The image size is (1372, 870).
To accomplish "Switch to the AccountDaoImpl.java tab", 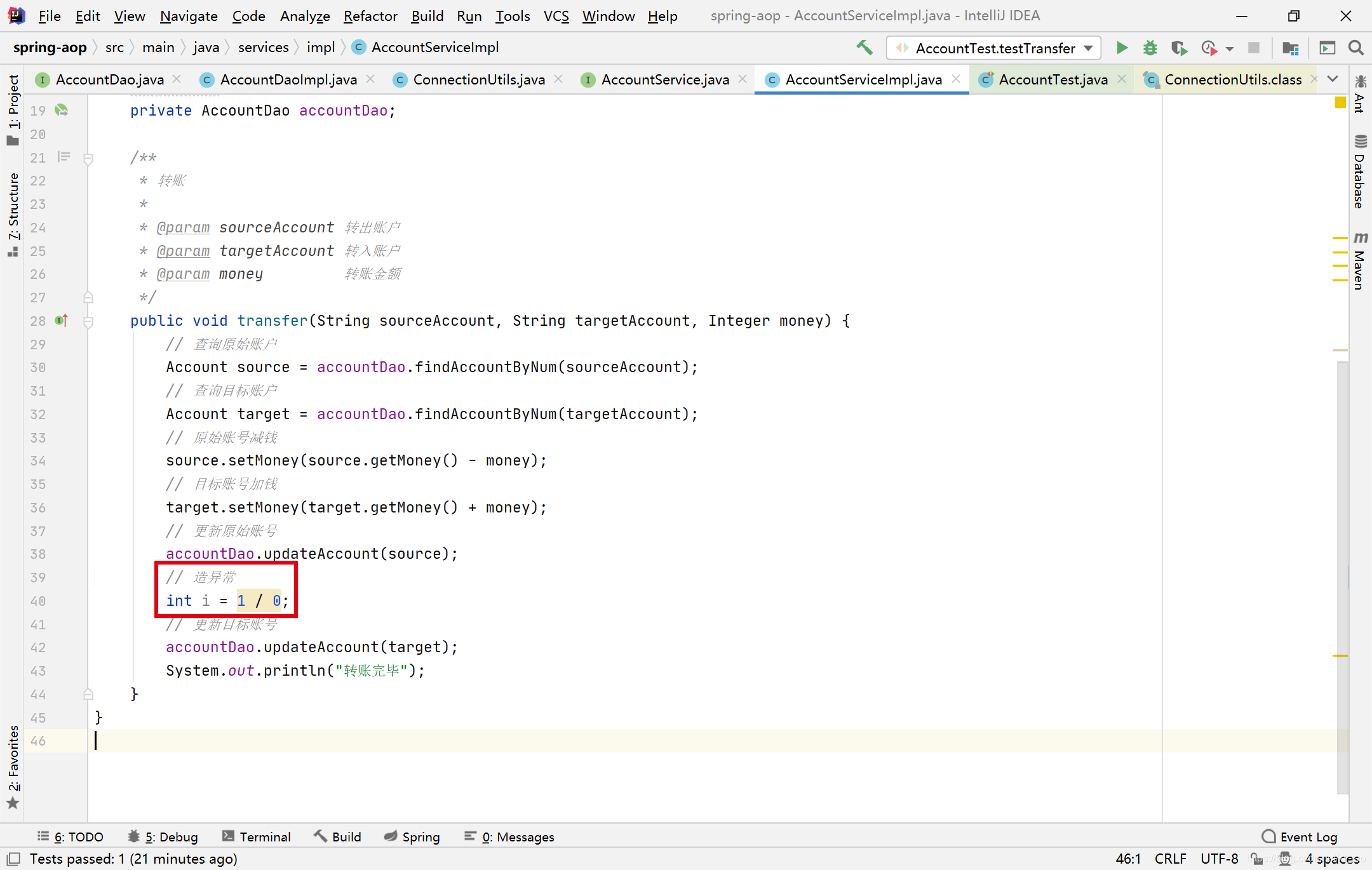I will click(x=288, y=79).
